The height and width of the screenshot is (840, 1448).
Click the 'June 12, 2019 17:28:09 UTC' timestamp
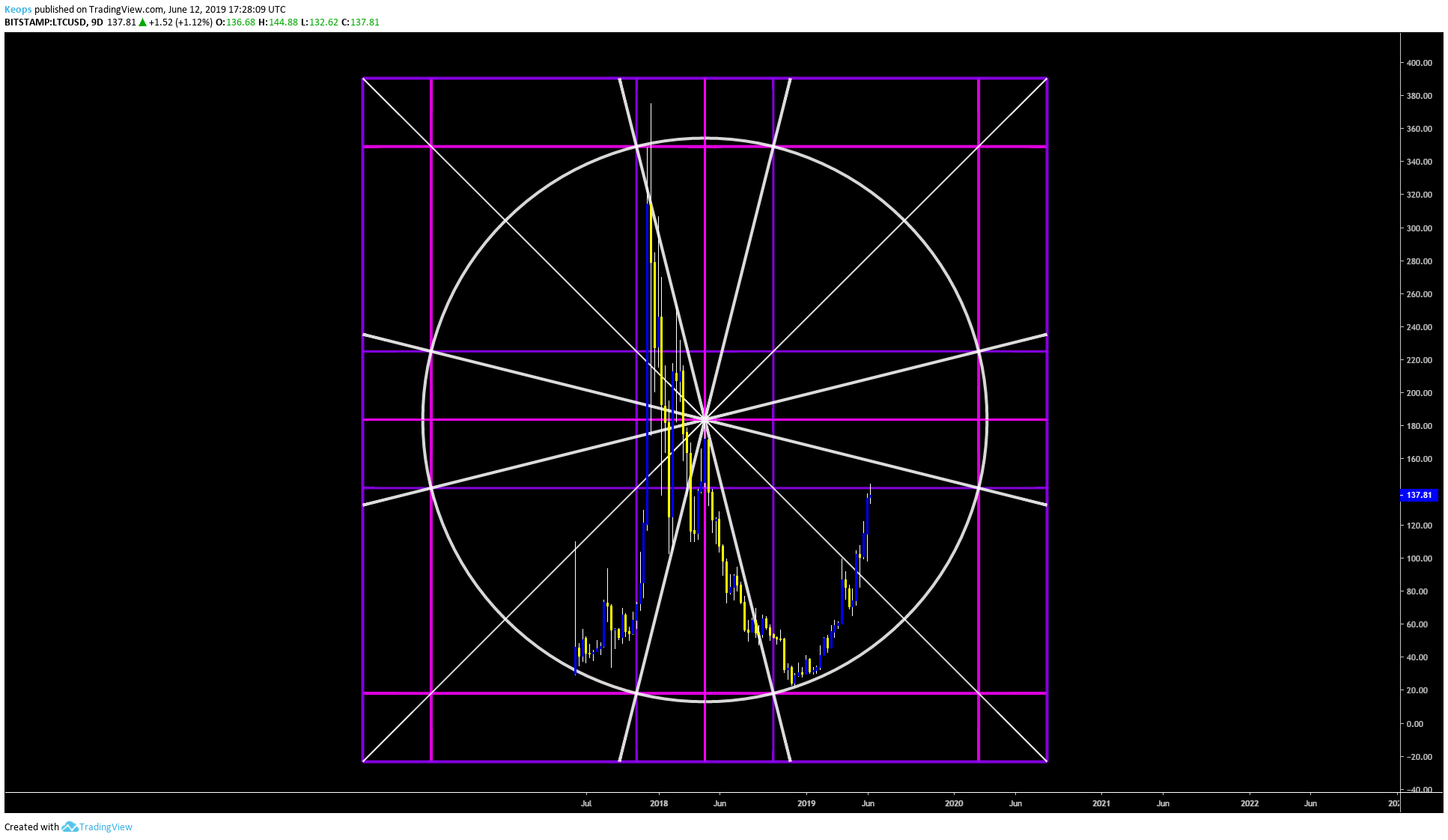click(x=227, y=10)
